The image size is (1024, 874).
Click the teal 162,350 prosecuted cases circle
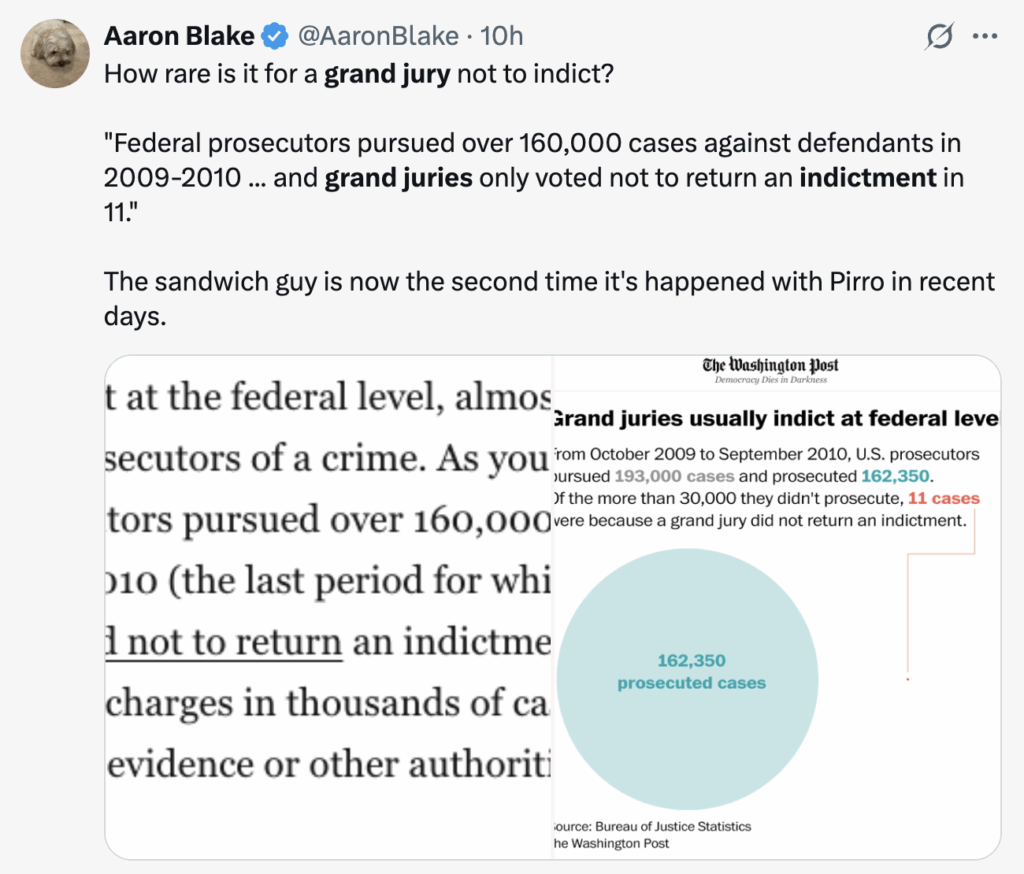[x=688, y=679]
